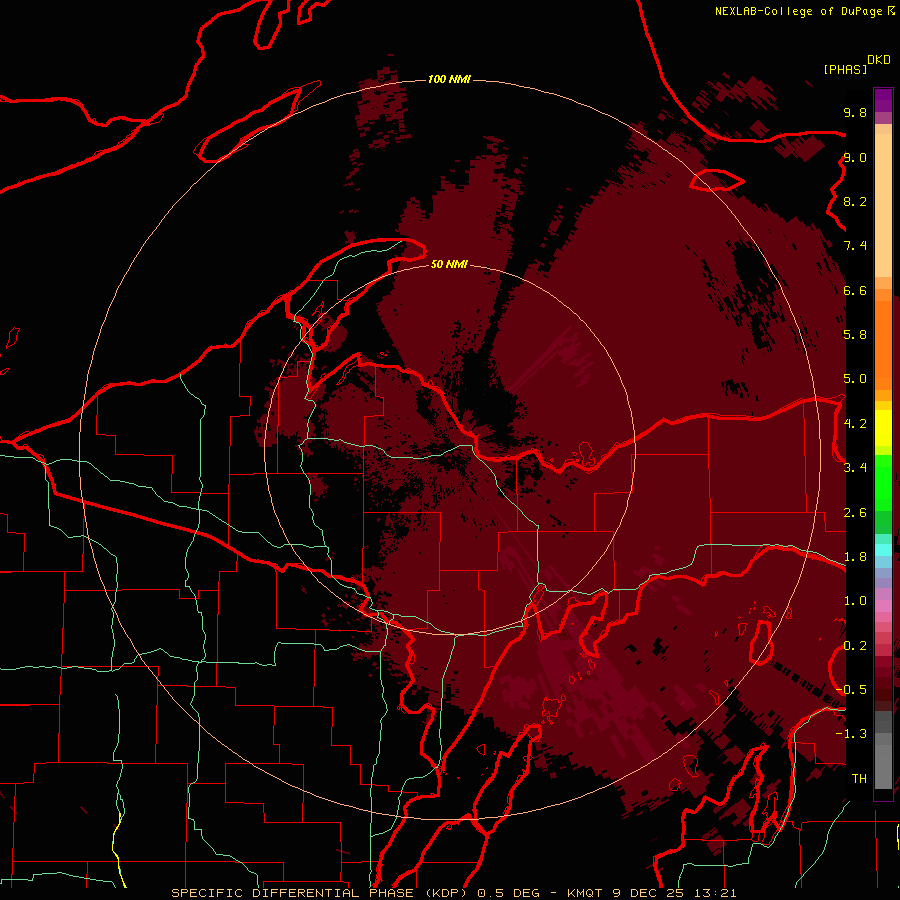Click the 100 NMI range ring label
Viewport: 900px width, 900px height.
(449, 79)
